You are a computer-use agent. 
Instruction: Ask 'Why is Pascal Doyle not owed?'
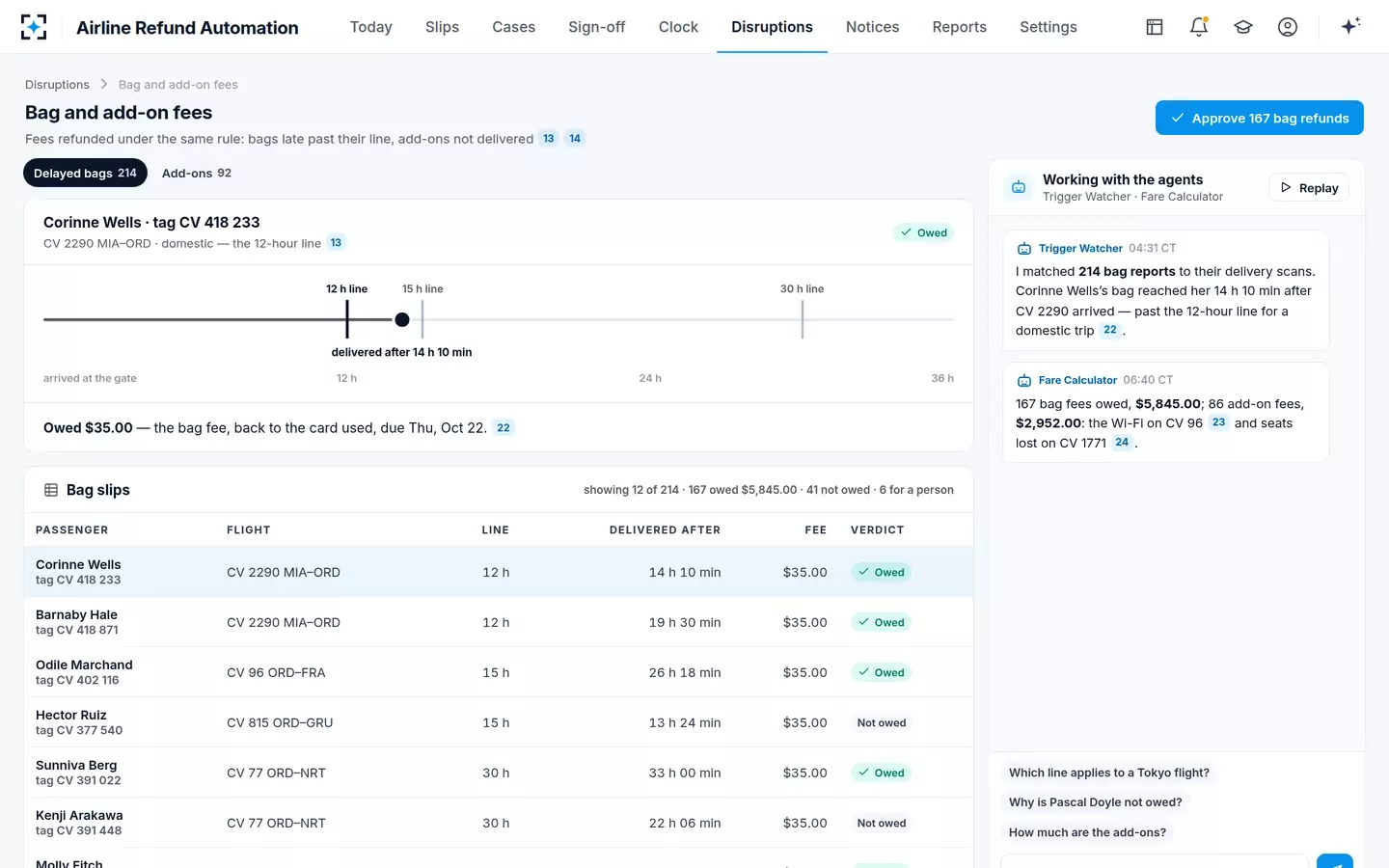click(1095, 802)
